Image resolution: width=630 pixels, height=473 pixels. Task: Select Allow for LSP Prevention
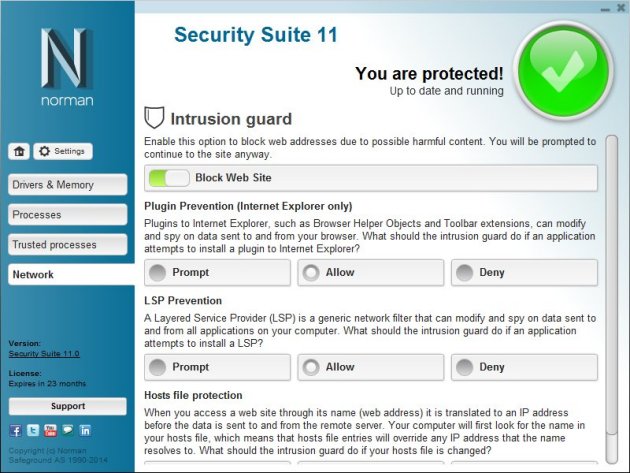[371, 367]
